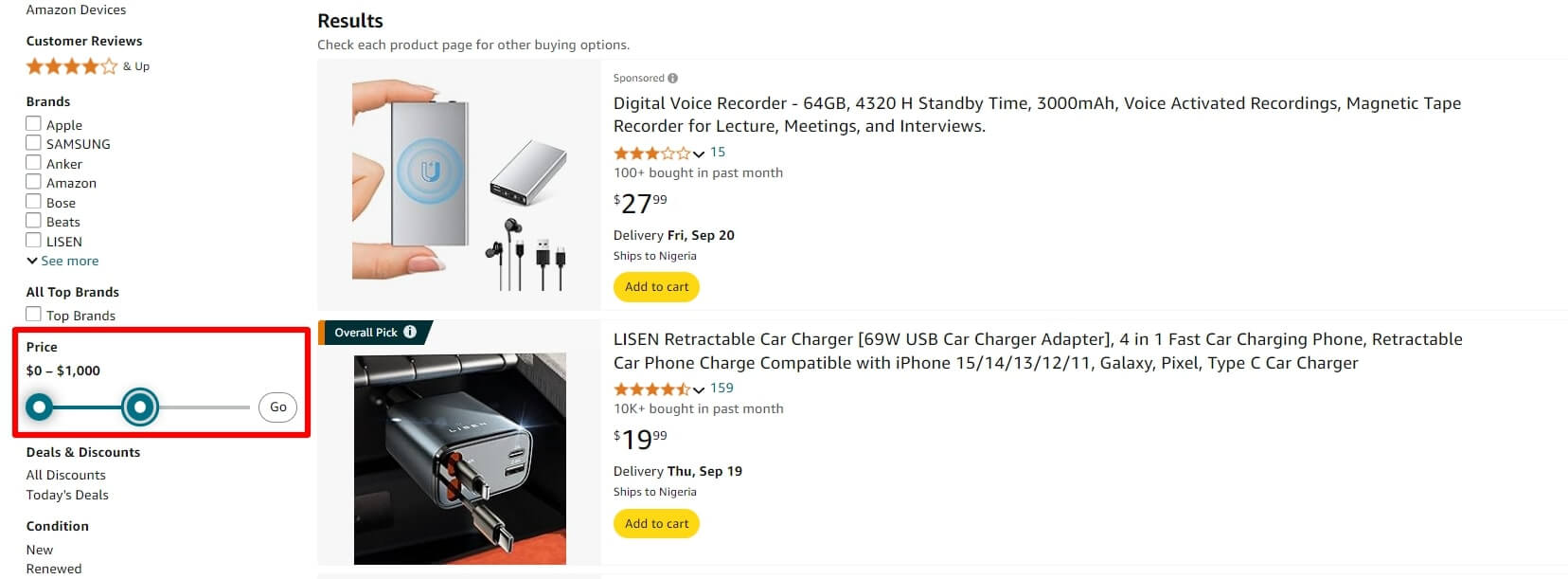Image resolution: width=1568 pixels, height=579 pixels.
Task: Open the Digital Voice Recorder product image
Action: (459, 184)
